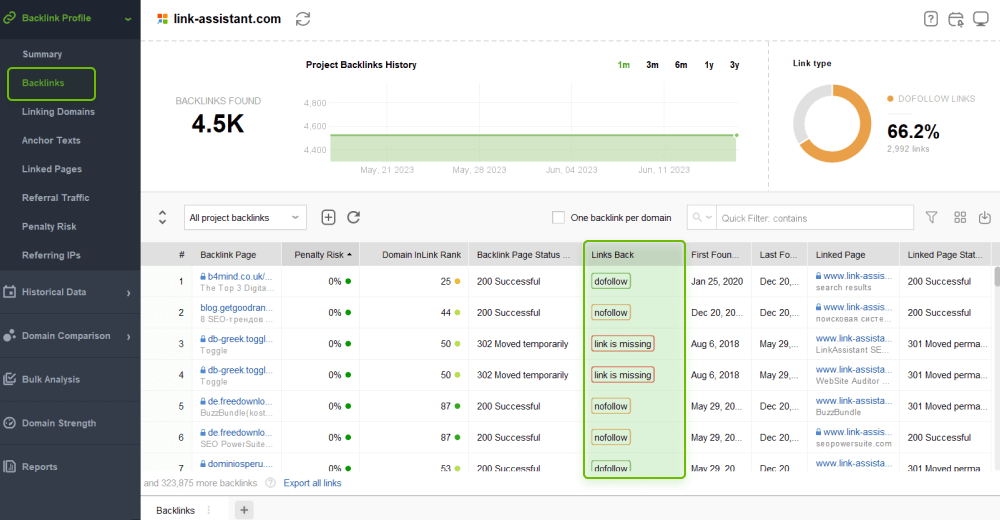
Task: Expand the Domain Comparison arrow
Action: tap(128, 336)
